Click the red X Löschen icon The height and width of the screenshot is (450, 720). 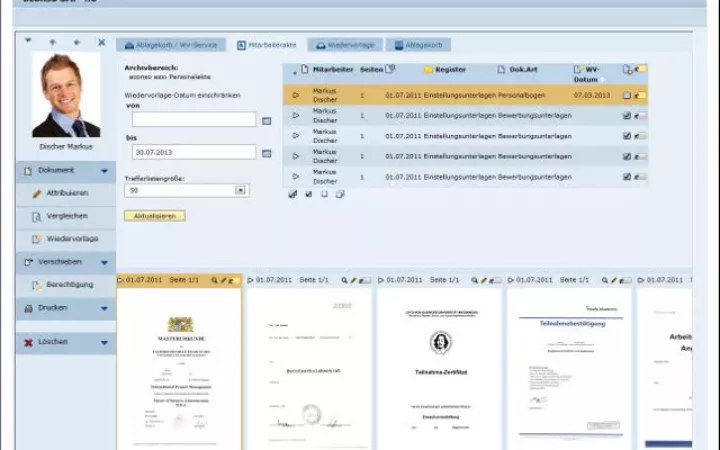click(x=28, y=343)
